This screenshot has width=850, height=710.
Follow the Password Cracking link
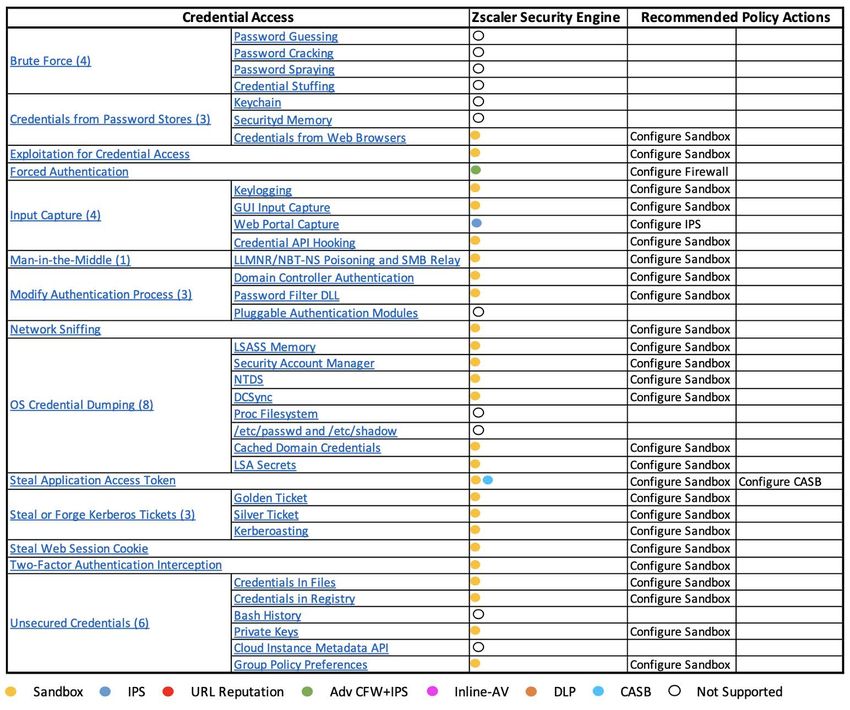tap(284, 53)
